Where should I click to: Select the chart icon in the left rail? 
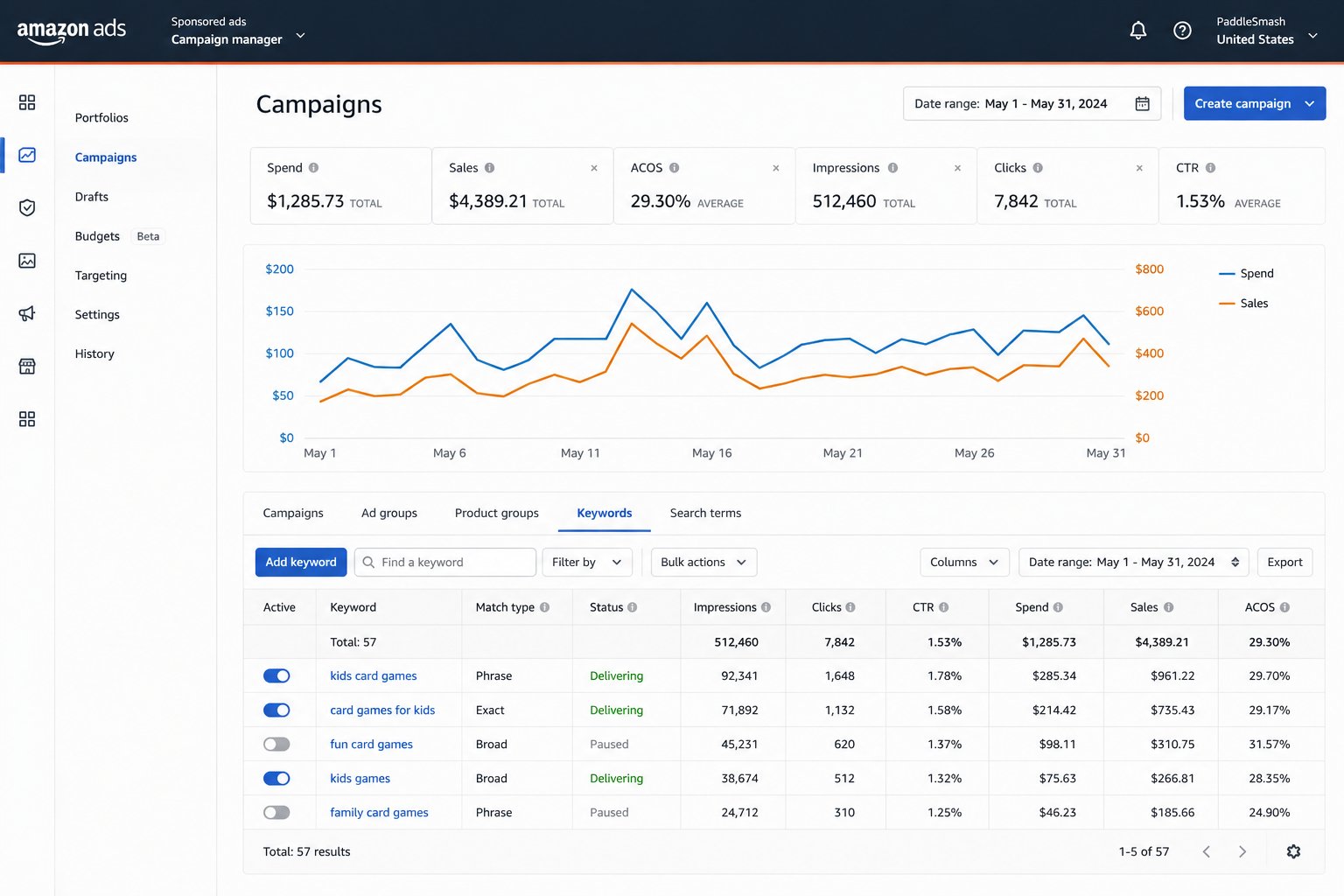(x=27, y=155)
